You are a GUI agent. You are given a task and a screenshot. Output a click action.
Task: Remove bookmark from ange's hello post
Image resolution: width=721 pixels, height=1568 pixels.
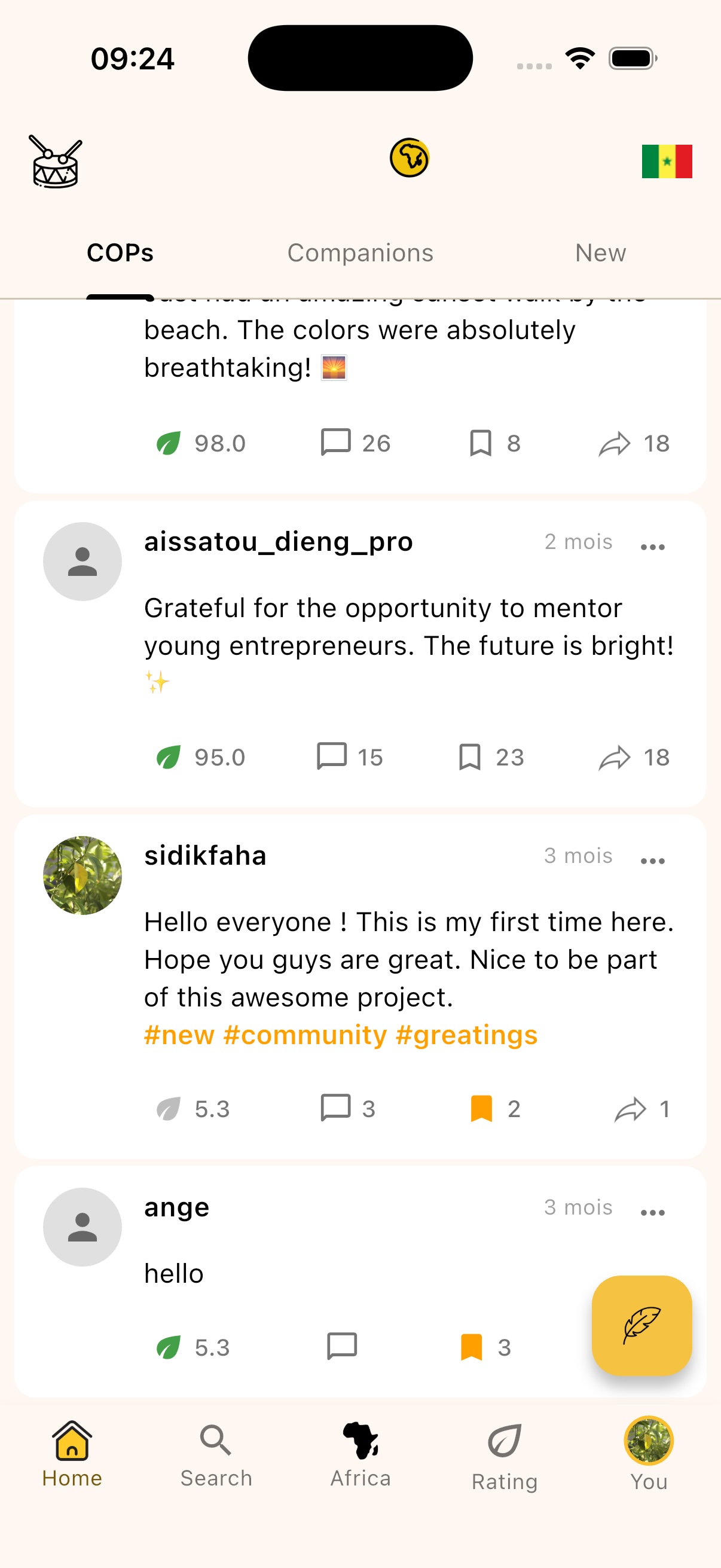click(x=472, y=1347)
